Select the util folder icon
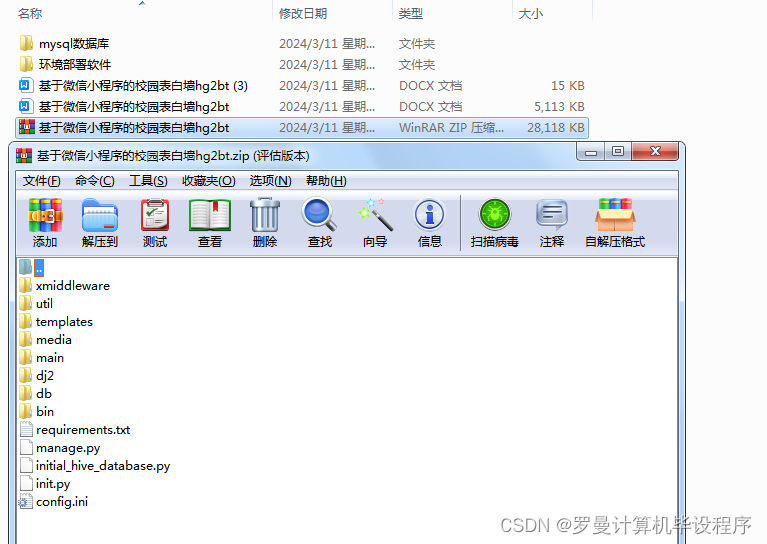Image resolution: width=767 pixels, height=544 pixels. [x=26, y=303]
